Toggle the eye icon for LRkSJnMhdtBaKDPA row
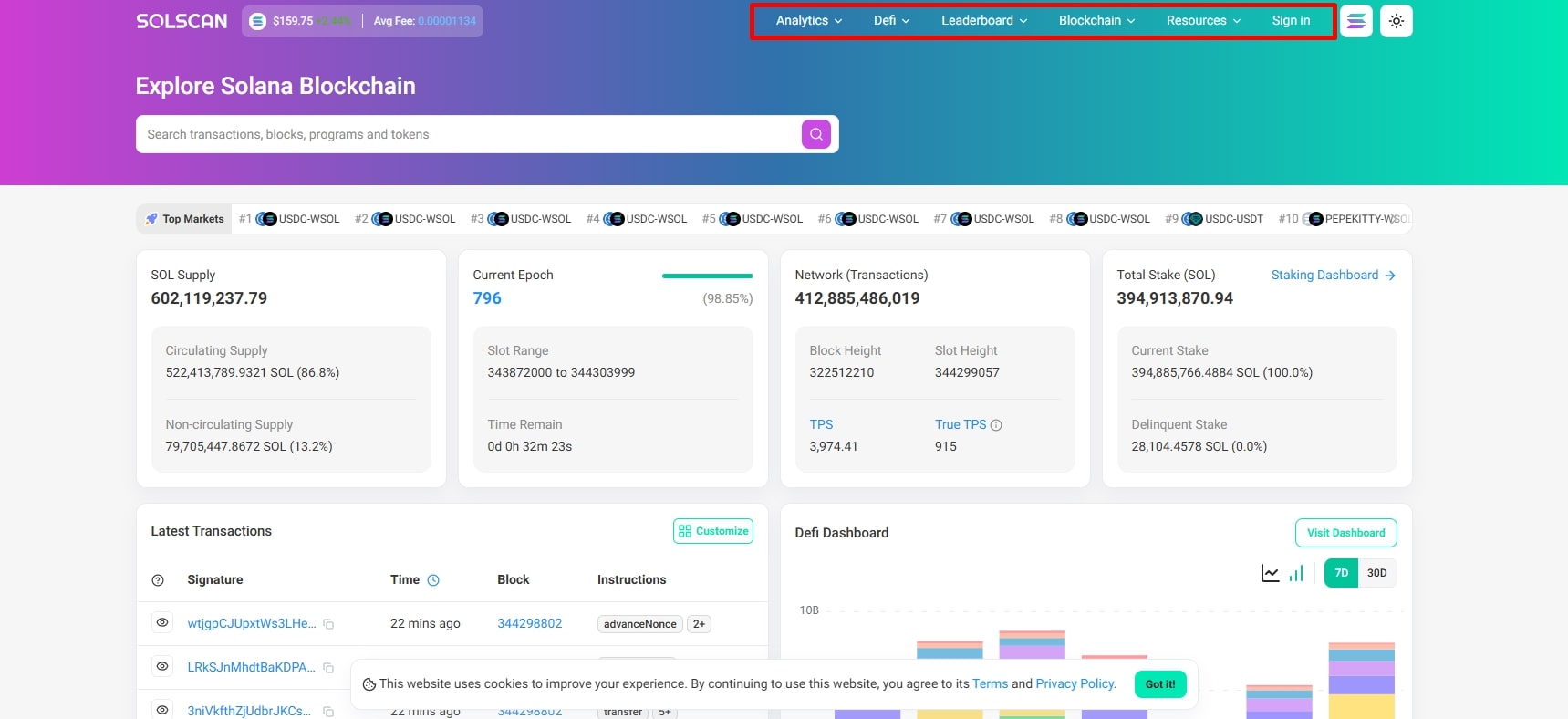The width and height of the screenshot is (1568, 719). pyautogui.click(x=162, y=667)
